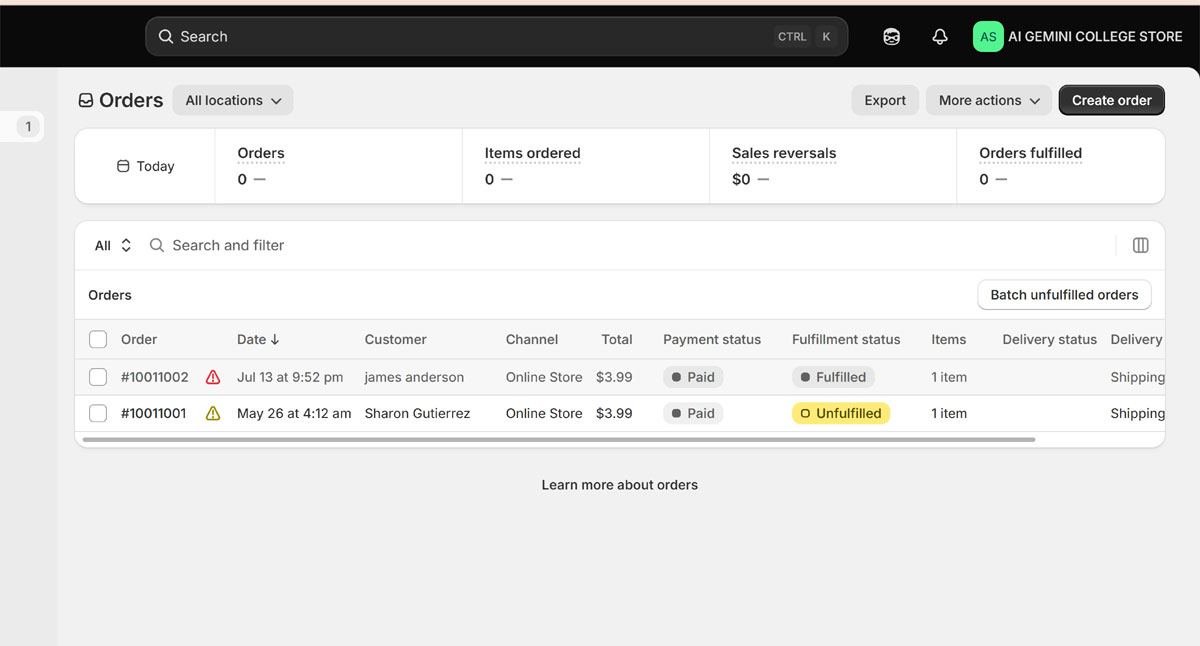Focus the top Search bar
The height and width of the screenshot is (646, 1200).
[x=497, y=36]
